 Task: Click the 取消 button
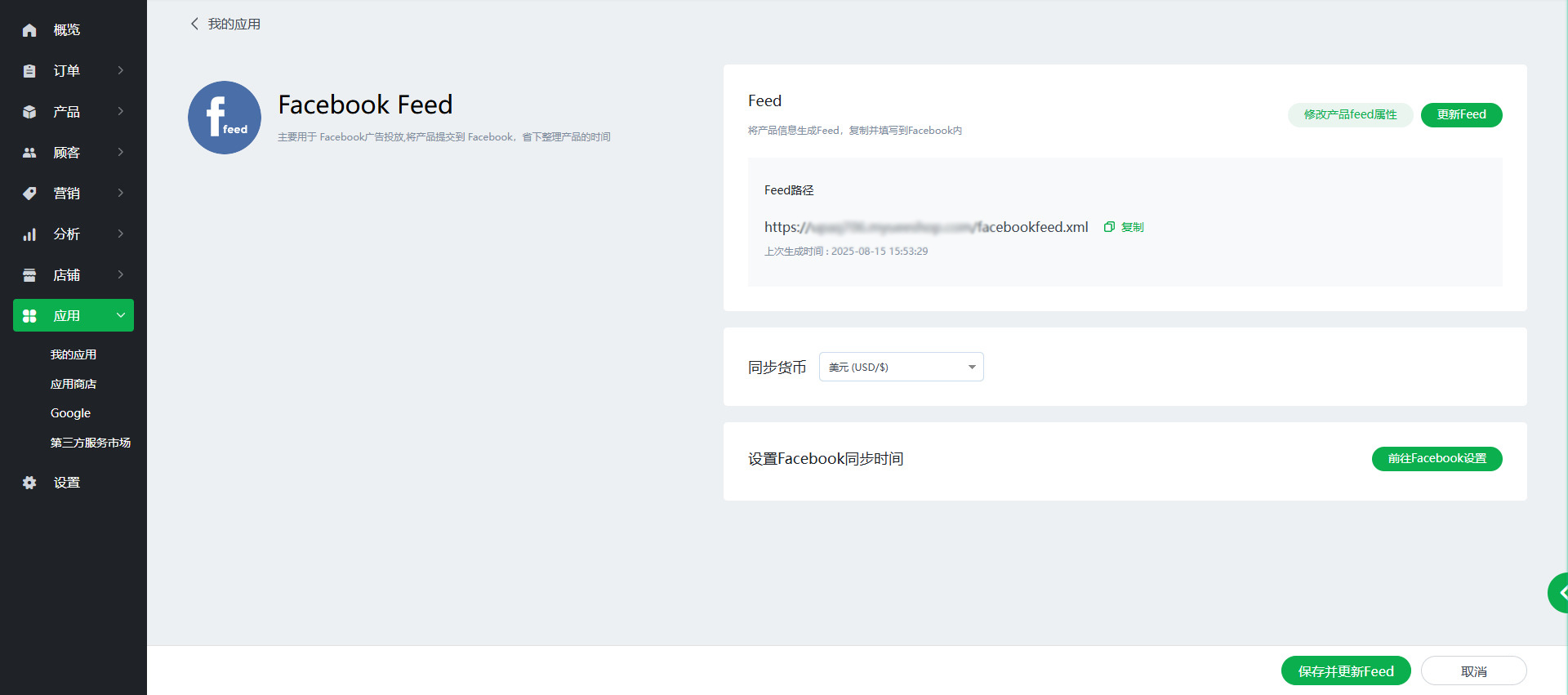[x=1474, y=671]
